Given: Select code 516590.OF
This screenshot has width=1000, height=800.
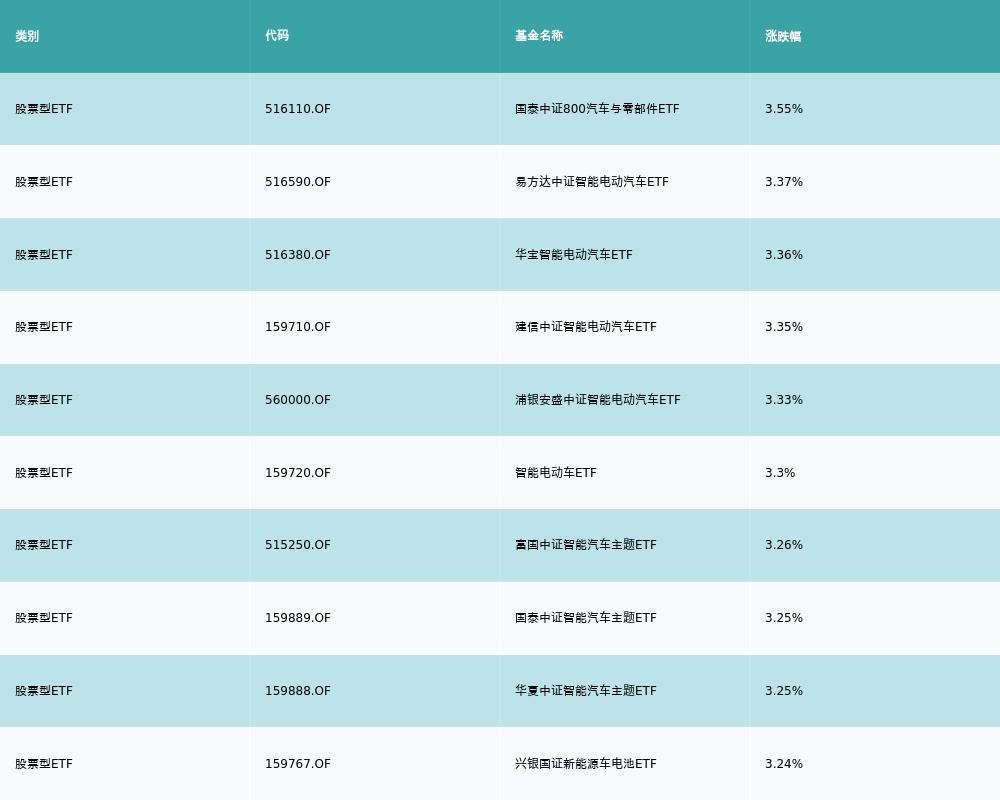Looking at the screenshot, I should coord(298,182).
